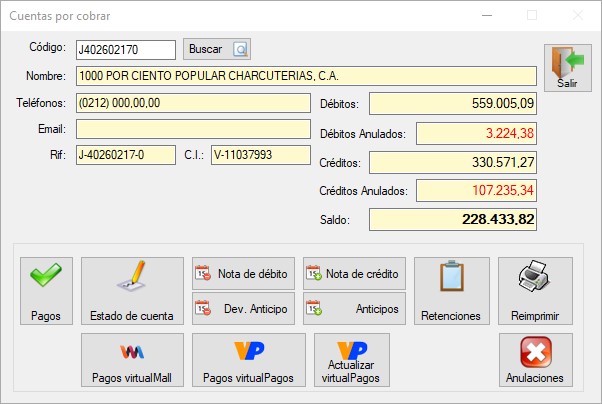Click the Créditos Anulados value 107.235,34

[476, 190]
